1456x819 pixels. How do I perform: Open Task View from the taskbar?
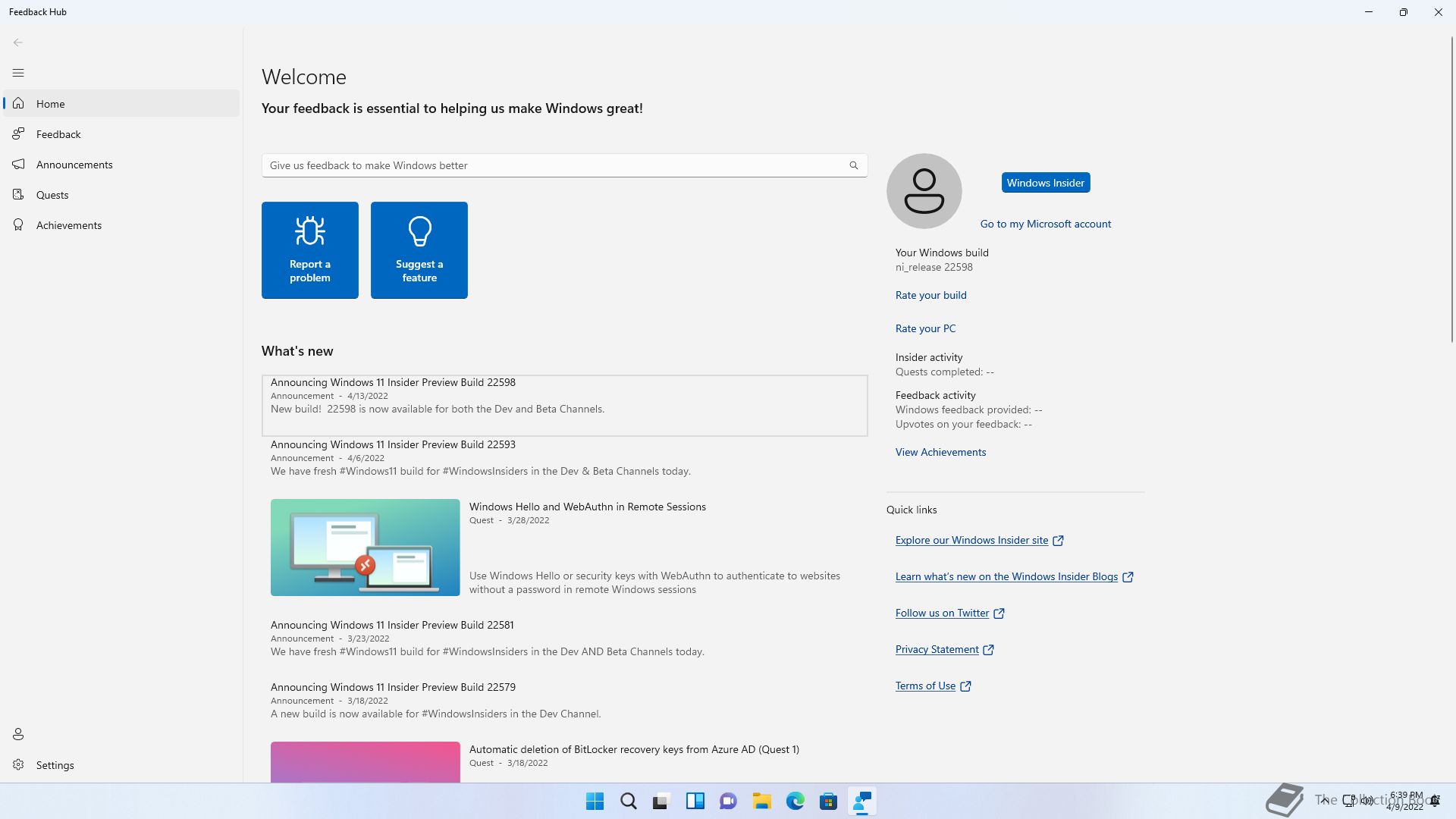pos(662,801)
